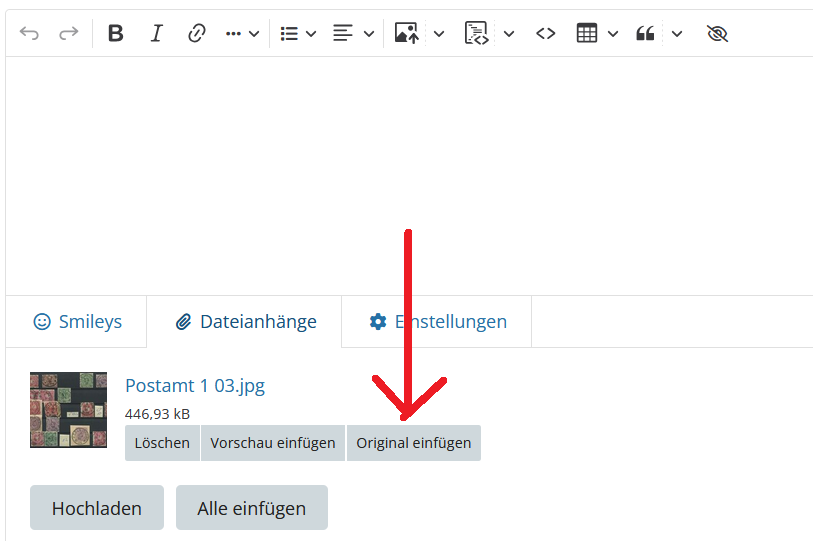The image size is (813, 541).
Task: Toggle bold formatting
Action: (116, 34)
